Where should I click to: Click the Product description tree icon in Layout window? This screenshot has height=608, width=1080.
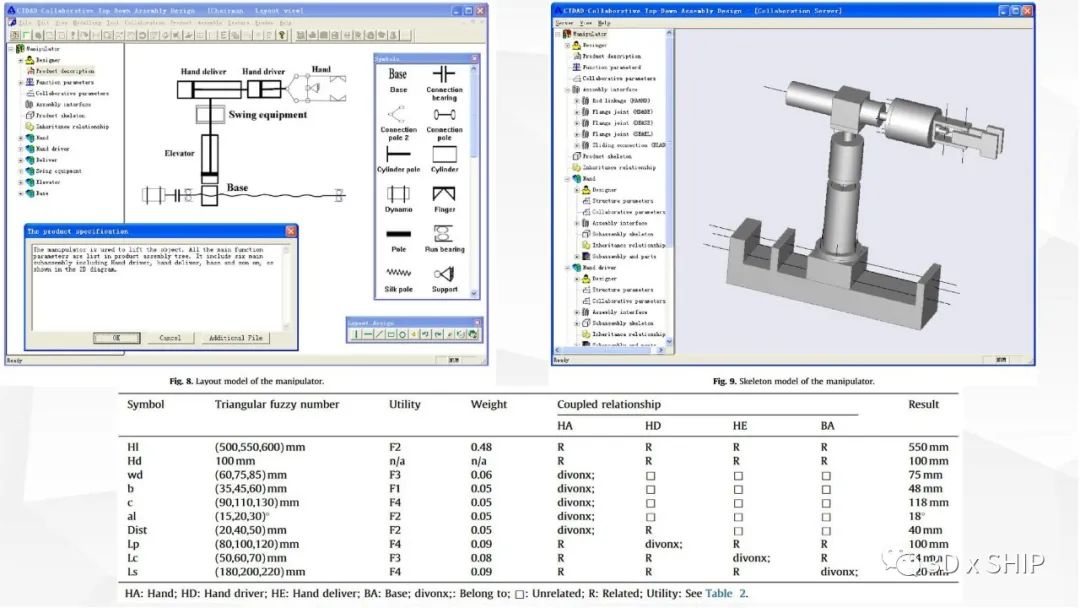30,71
